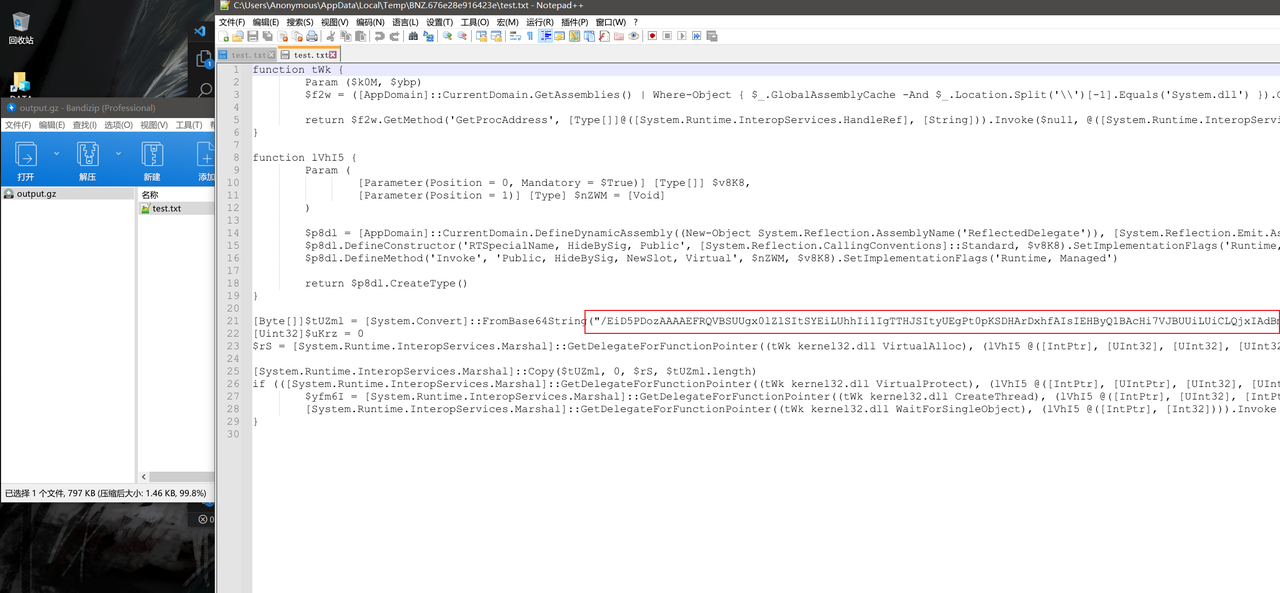Run macro multiple times icon
Screen dimensions: 1280x593
pos(697,36)
